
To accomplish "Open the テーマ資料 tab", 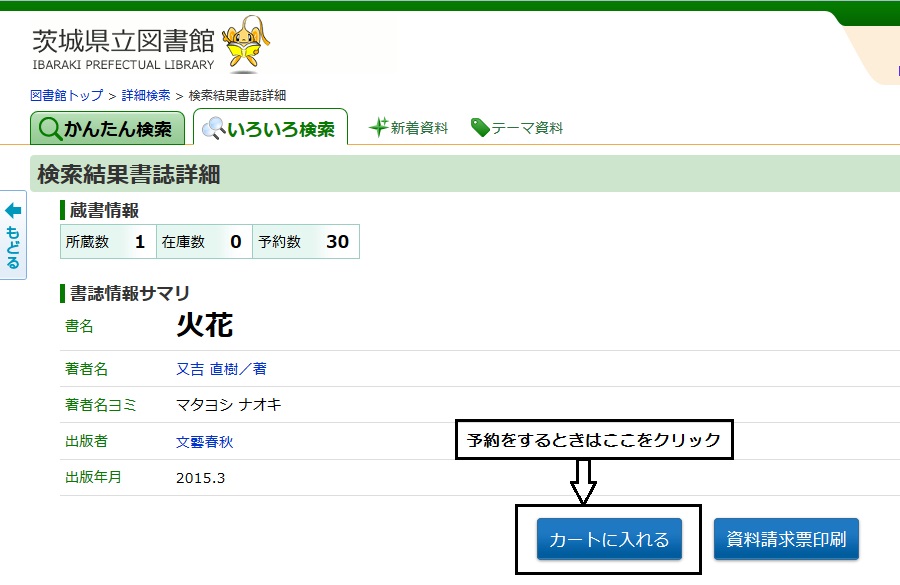I will (x=517, y=127).
